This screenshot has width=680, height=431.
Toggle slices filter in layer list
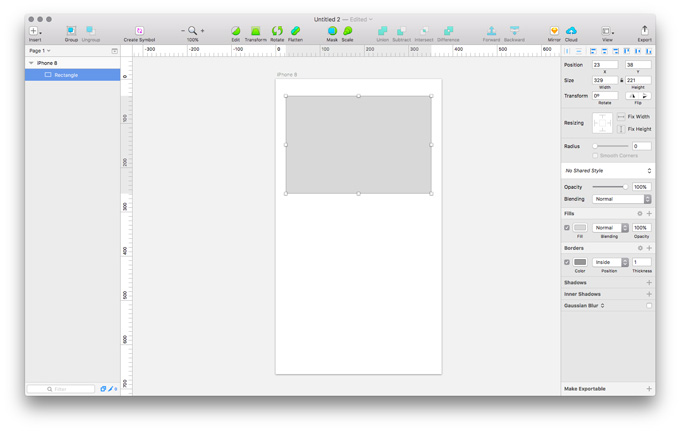click(x=111, y=389)
